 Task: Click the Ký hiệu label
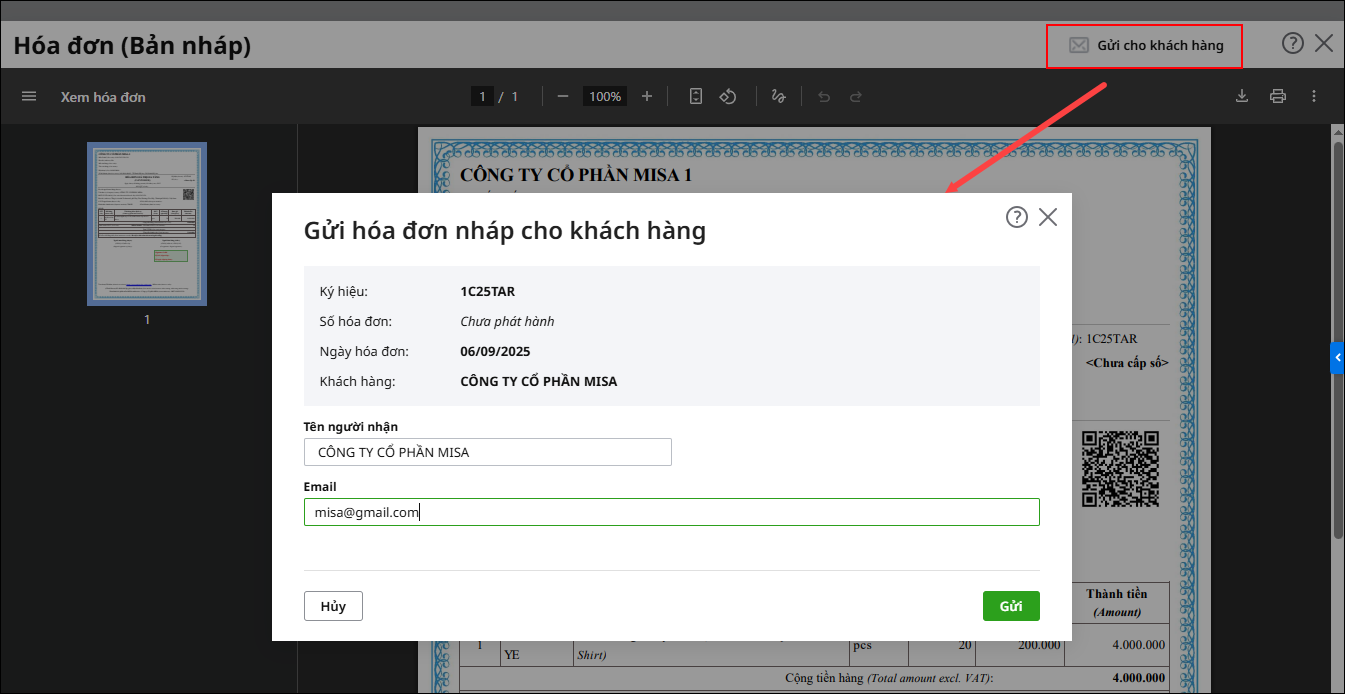pos(344,292)
